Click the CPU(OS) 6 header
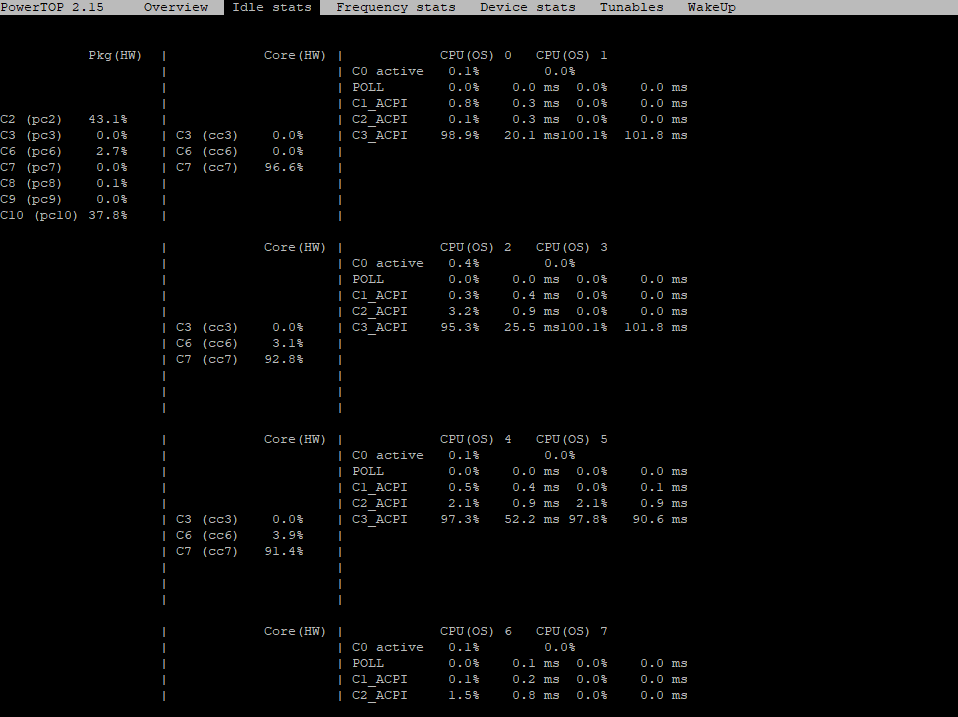The height and width of the screenshot is (717, 958). [x=475, y=631]
